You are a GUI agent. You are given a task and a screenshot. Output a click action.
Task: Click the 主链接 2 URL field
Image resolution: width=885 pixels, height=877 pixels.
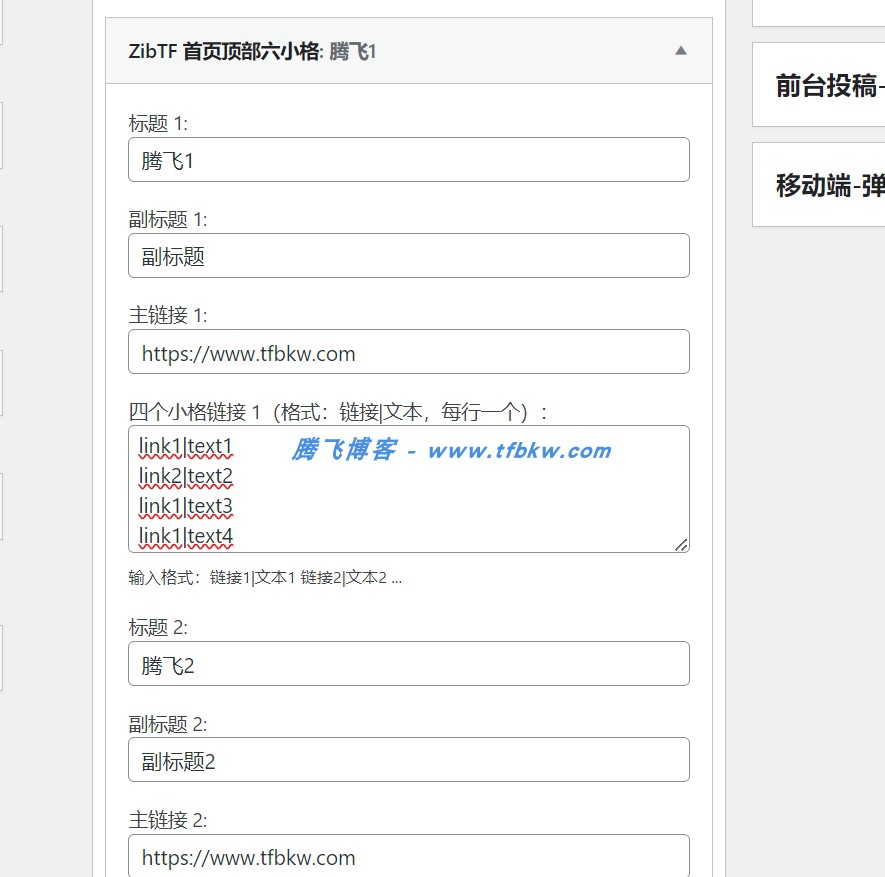click(x=408, y=857)
